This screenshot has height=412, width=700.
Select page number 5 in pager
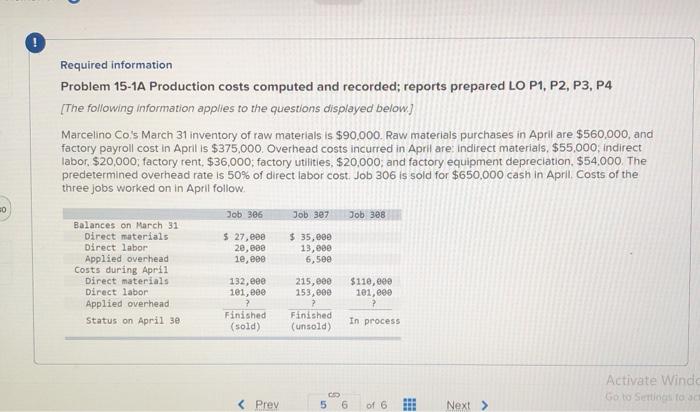[x=323, y=405]
